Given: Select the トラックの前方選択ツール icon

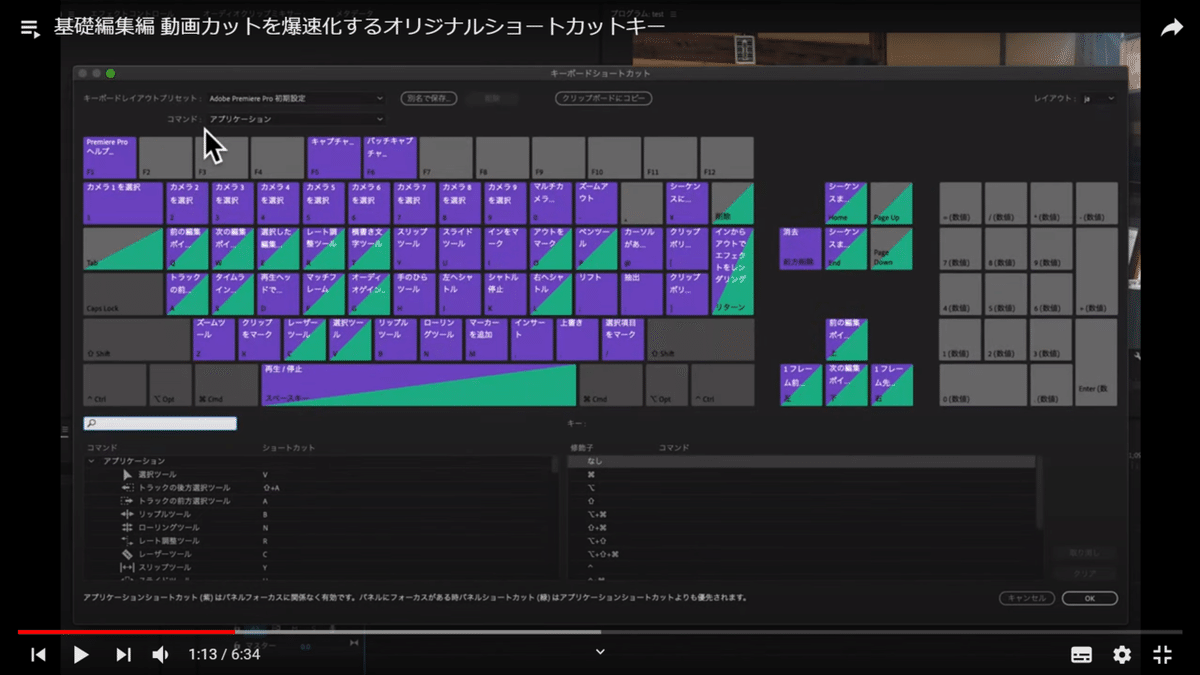Looking at the screenshot, I should tap(127, 501).
